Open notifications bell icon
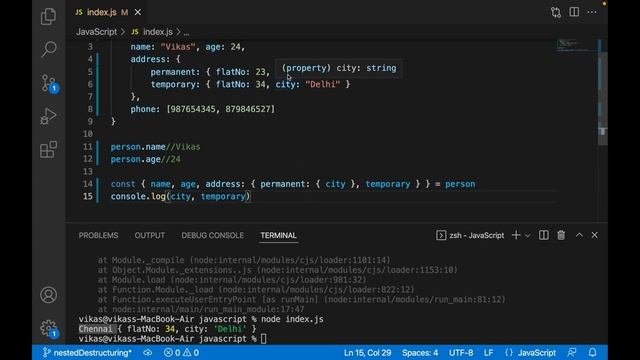Viewport: 640px width, 360px height. (x=593, y=353)
